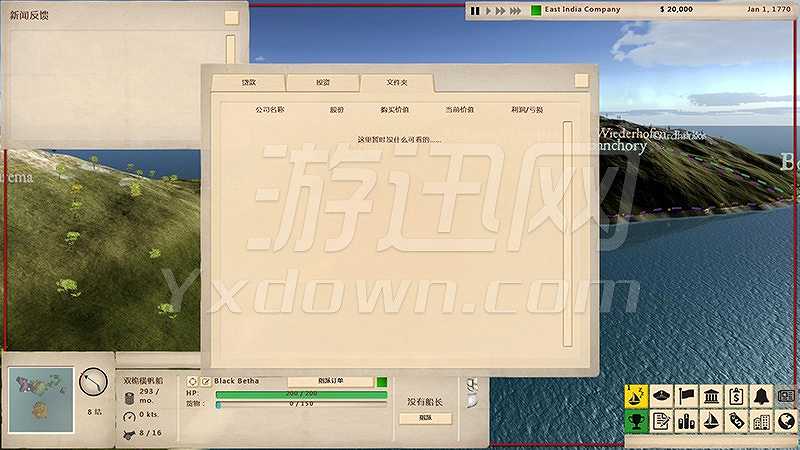Click the 公司名称 column header
Viewport: 800px width, 450px height.
pos(270,110)
